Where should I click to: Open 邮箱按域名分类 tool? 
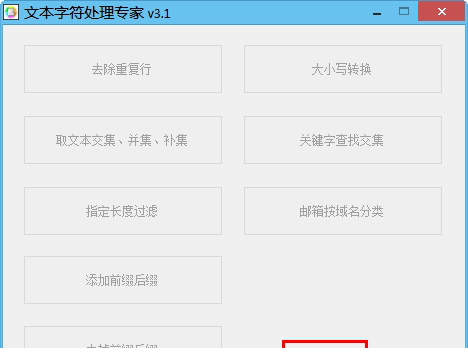point(343,211)
